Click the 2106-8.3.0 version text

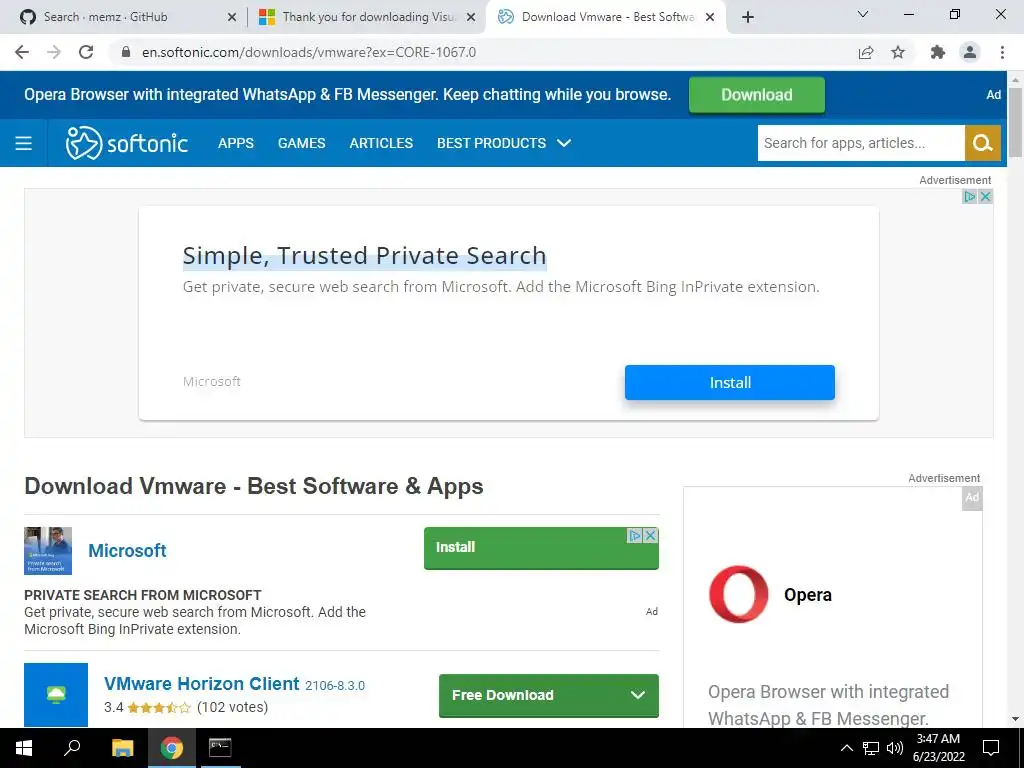click(335, 686)
